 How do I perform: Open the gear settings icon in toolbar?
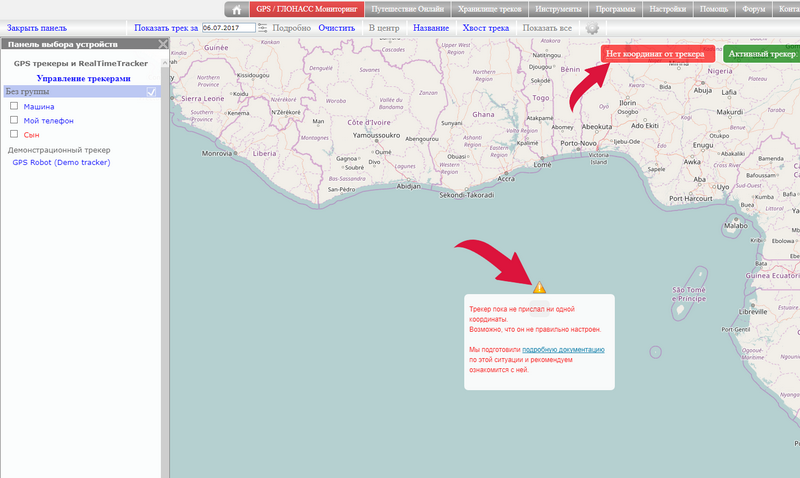[593, 28]
